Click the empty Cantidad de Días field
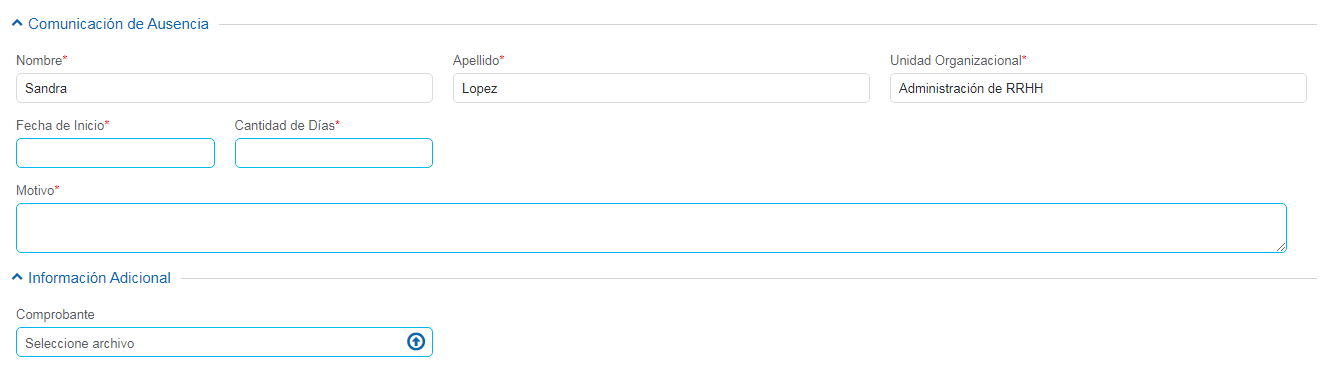1327x383 pixels. point(334,153)
